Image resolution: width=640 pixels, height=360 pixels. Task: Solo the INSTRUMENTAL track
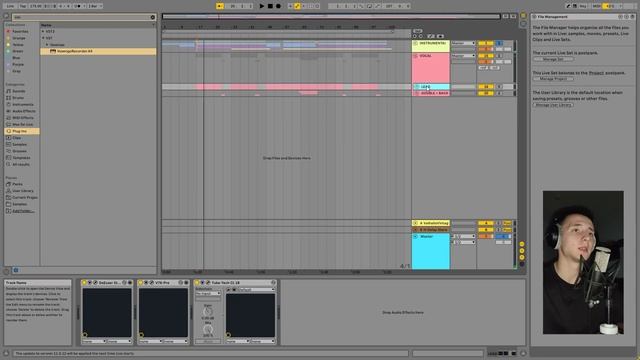(x=499, y=43)
